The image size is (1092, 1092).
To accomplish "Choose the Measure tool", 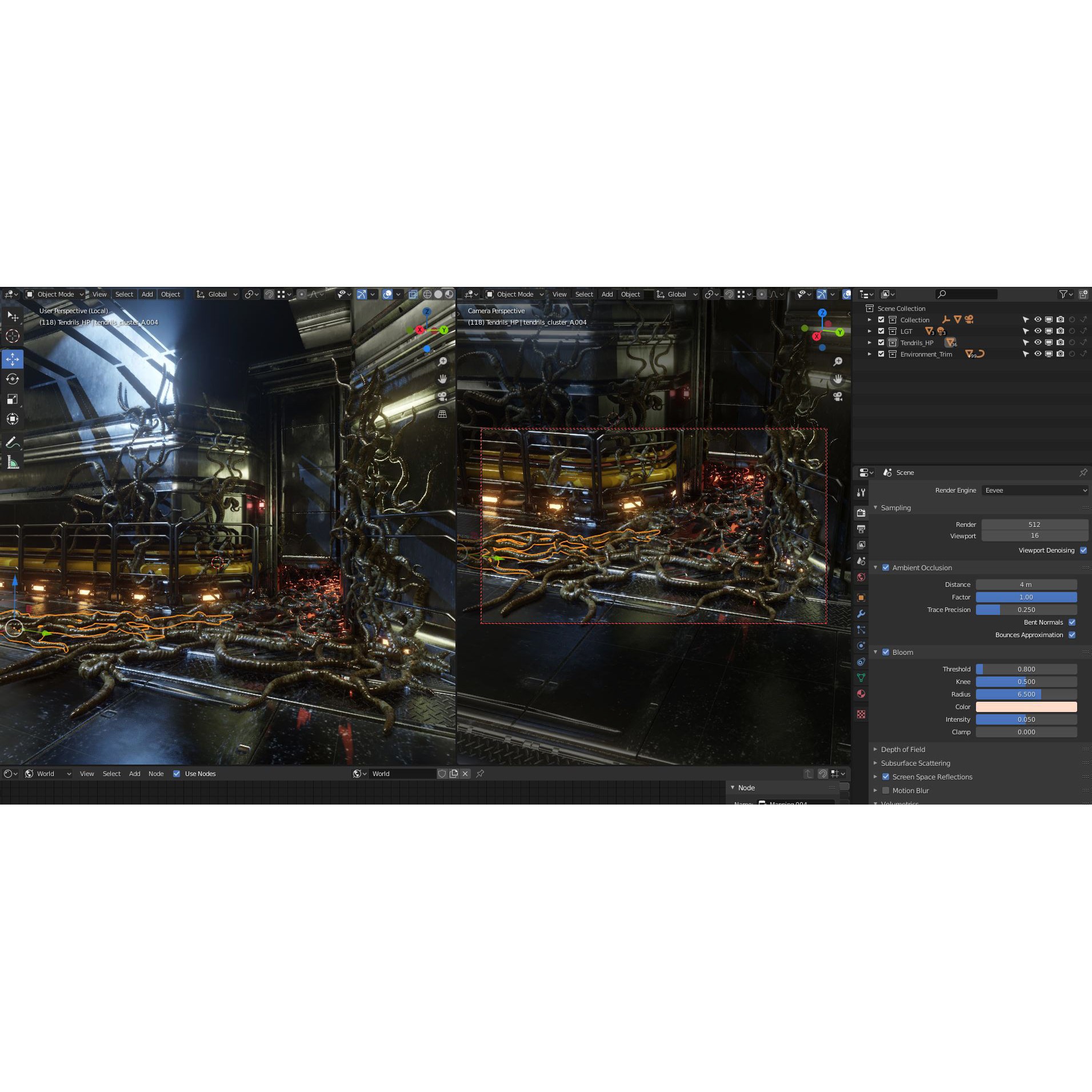I will [13, 462].
